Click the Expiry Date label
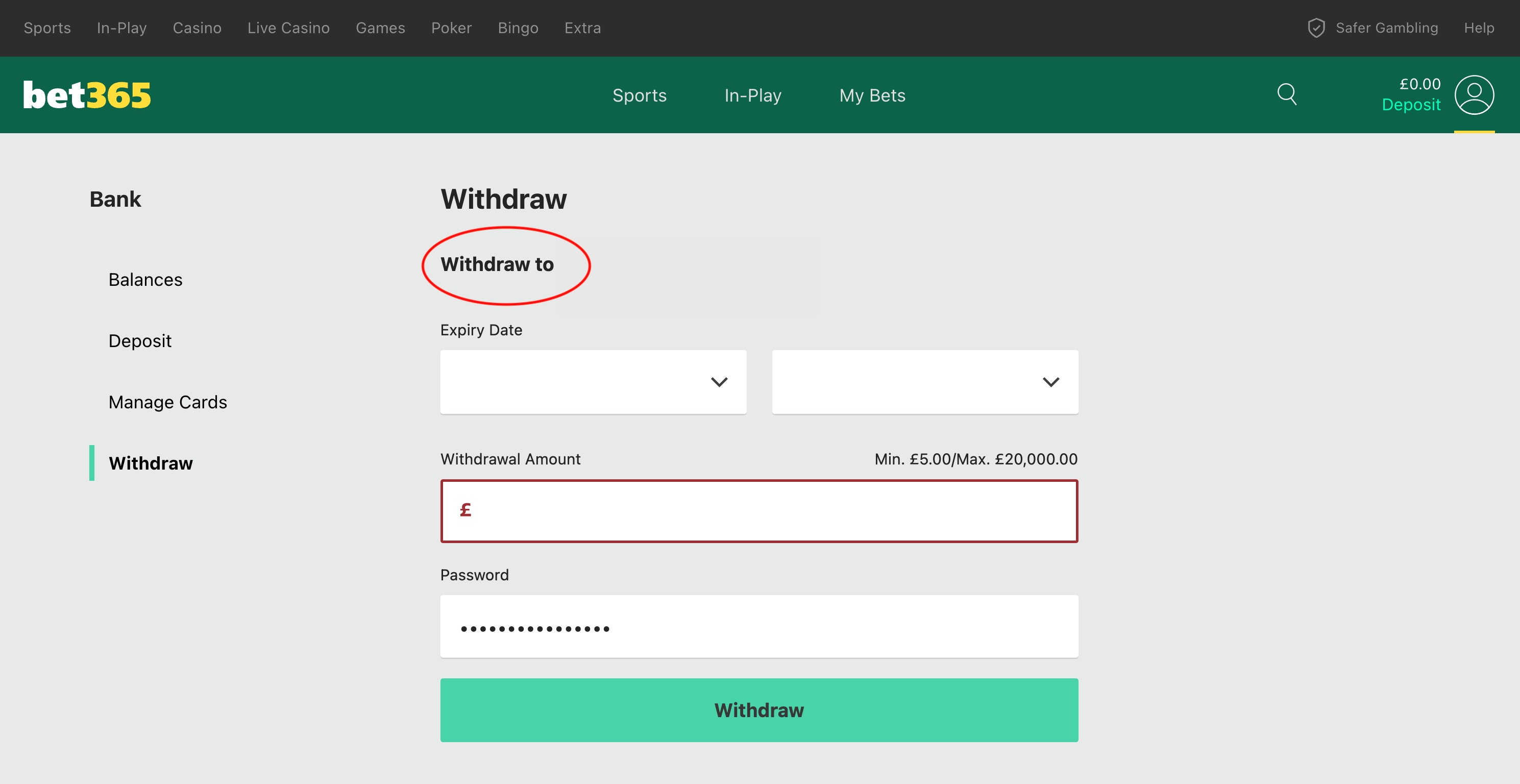 tap(481, 330)
